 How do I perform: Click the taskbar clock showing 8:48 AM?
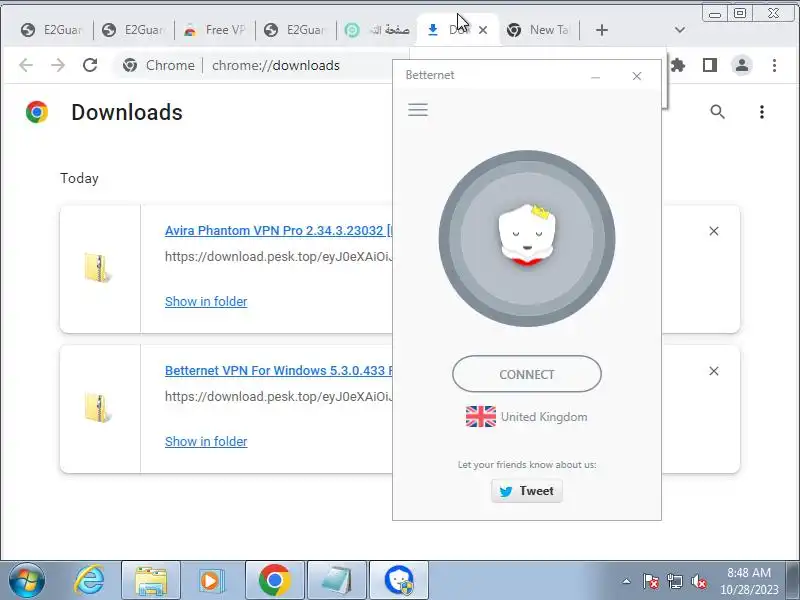(x=749, y=581)
